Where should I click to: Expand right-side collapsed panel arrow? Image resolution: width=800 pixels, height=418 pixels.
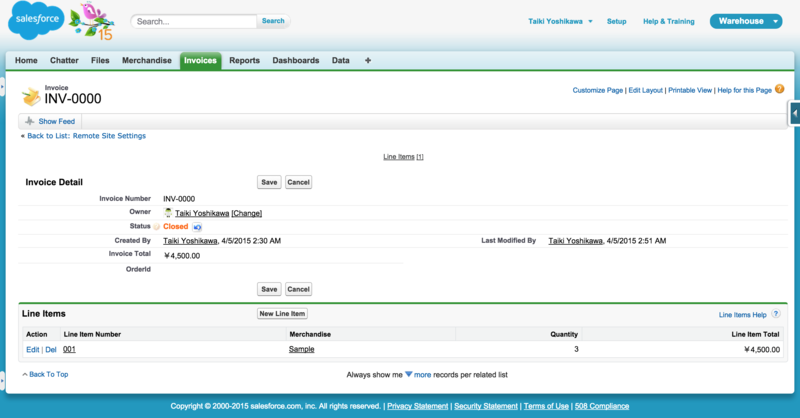794,113
